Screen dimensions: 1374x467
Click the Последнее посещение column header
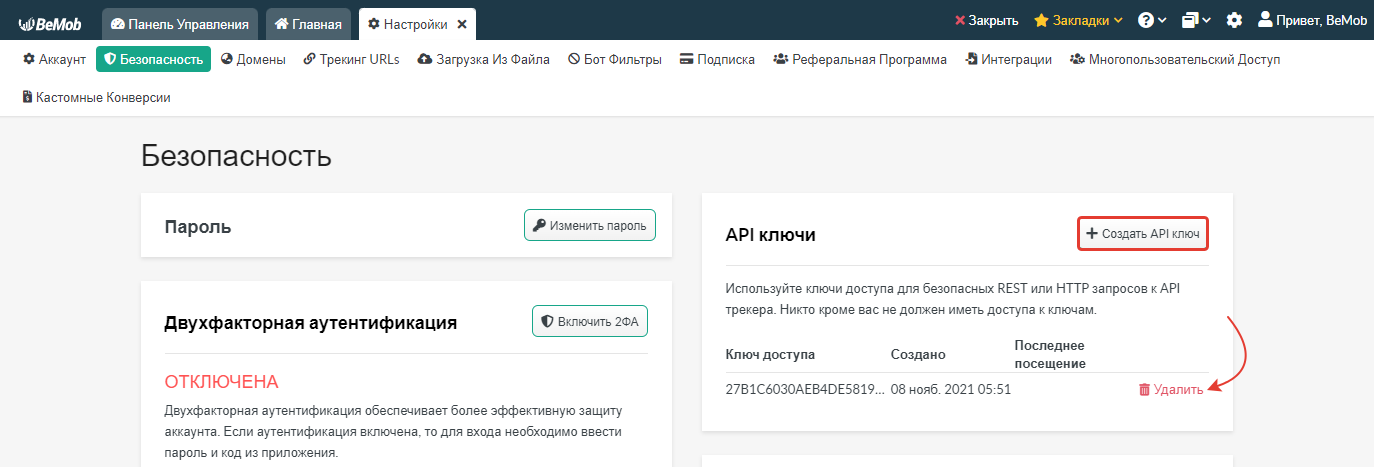click(1050, 354)
